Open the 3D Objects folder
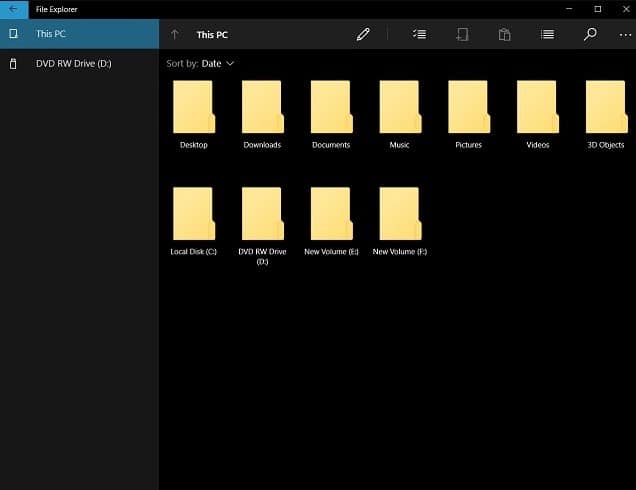636x490 pixels. tap(606, 108)
